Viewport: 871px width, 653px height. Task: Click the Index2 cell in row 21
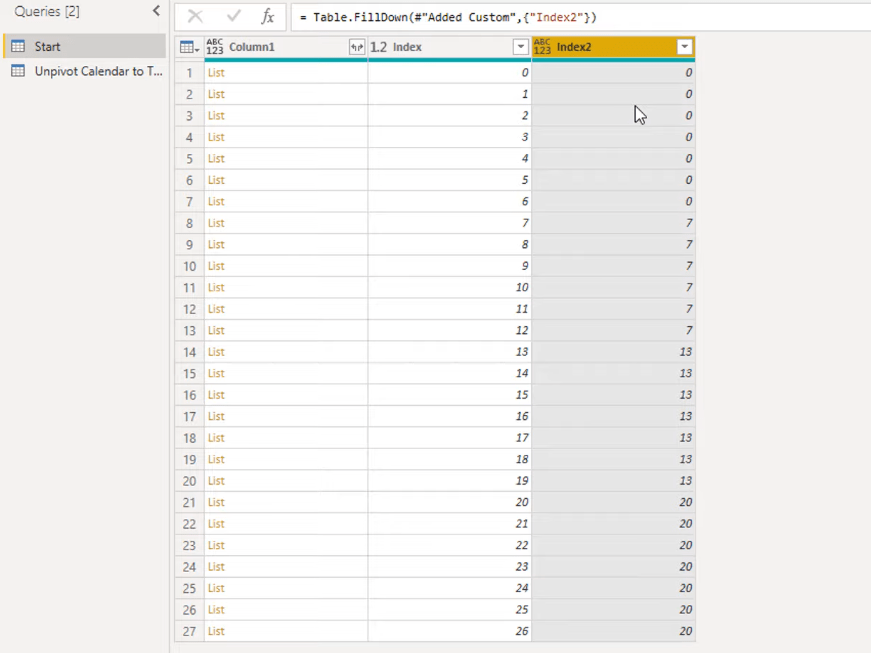coord(613,502)
